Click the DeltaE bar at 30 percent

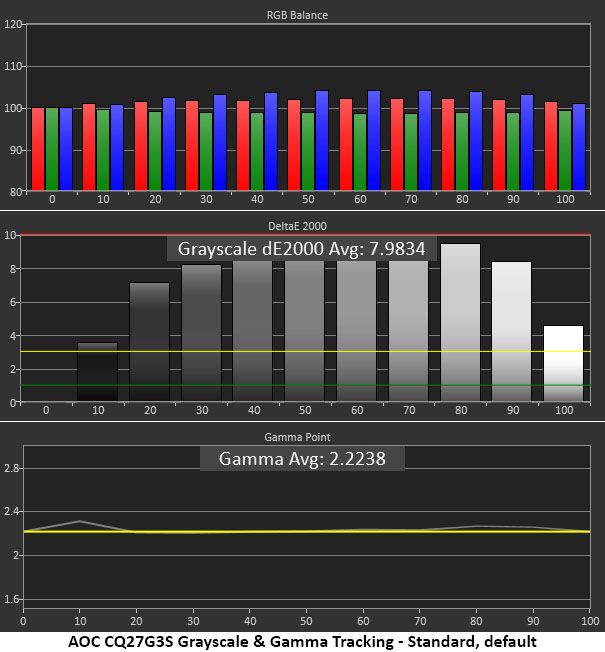pyautogui.click(x=202, y=333)
